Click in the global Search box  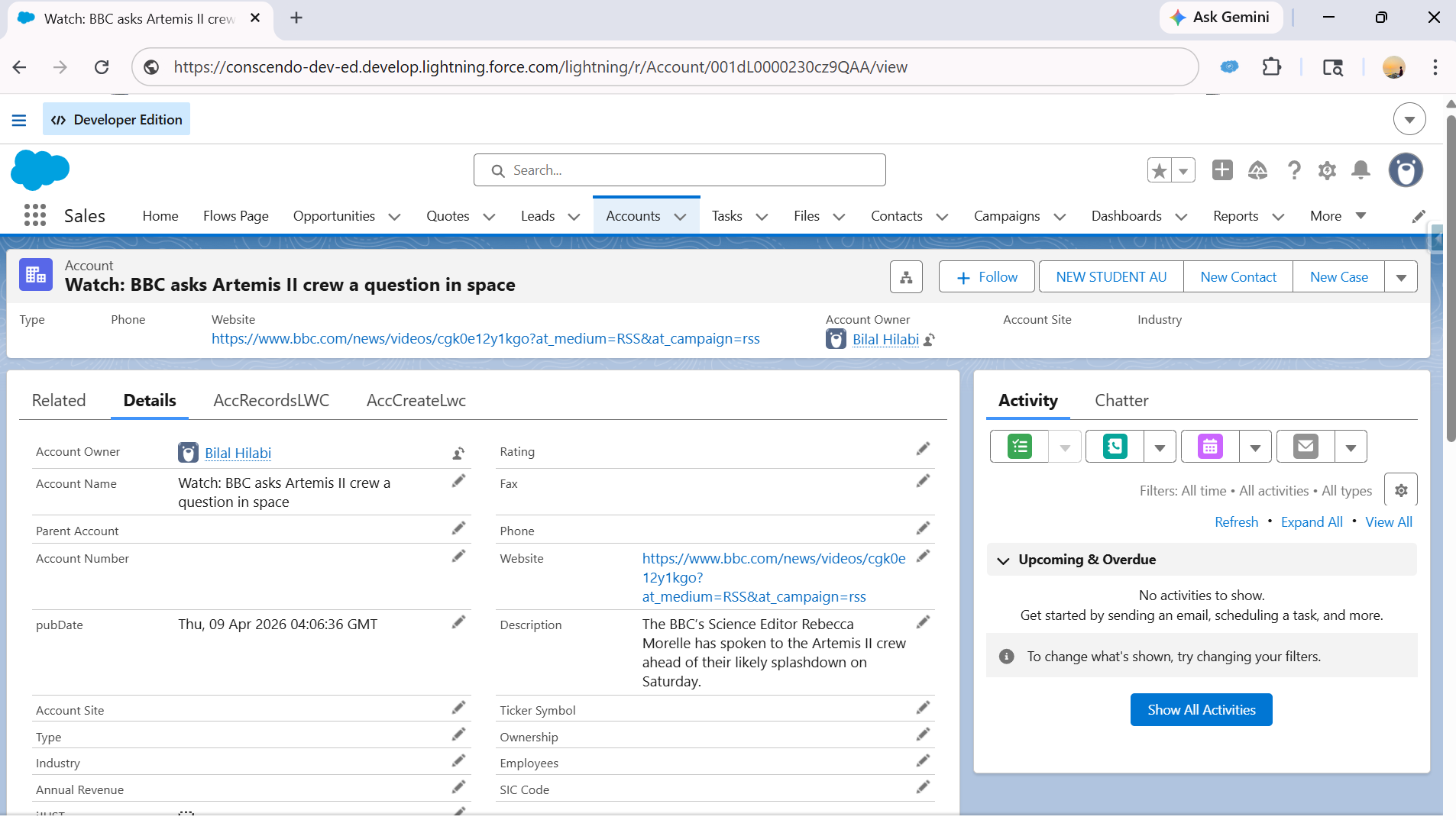pos(680,170)
